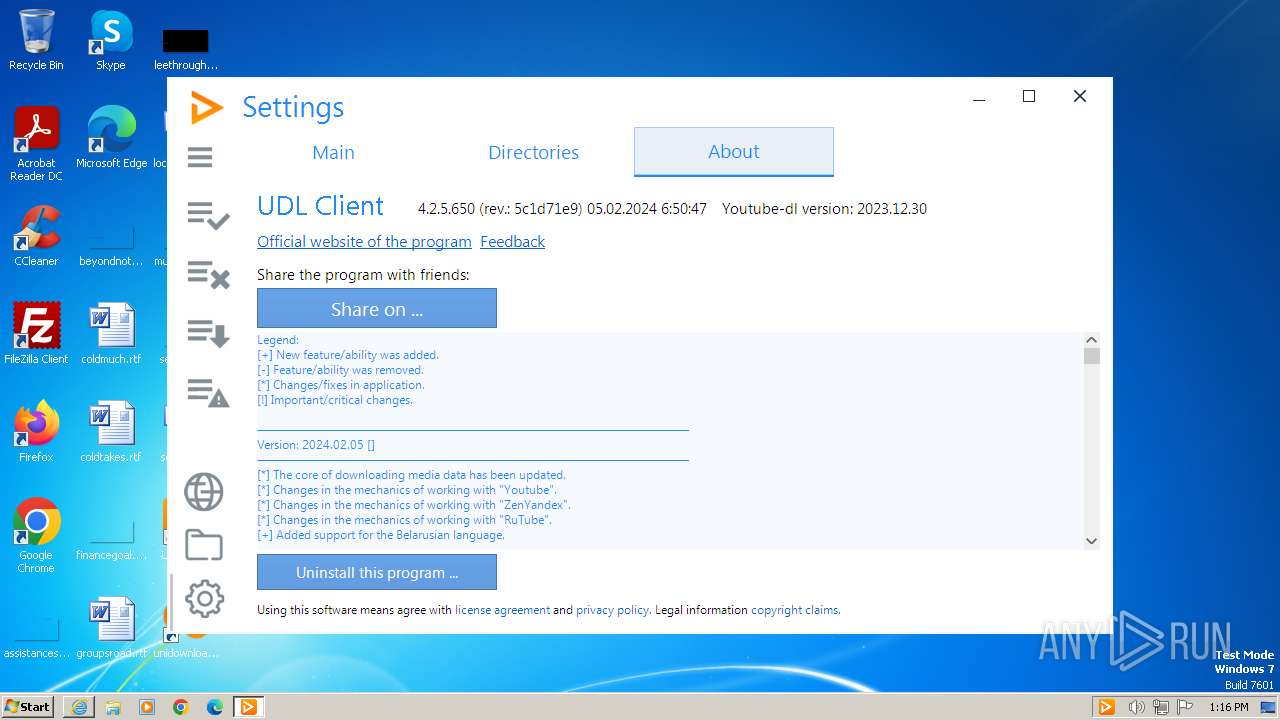Open Official website of the program link
The height and width of the screenshot is (720, 1280).
pos(364,242)
